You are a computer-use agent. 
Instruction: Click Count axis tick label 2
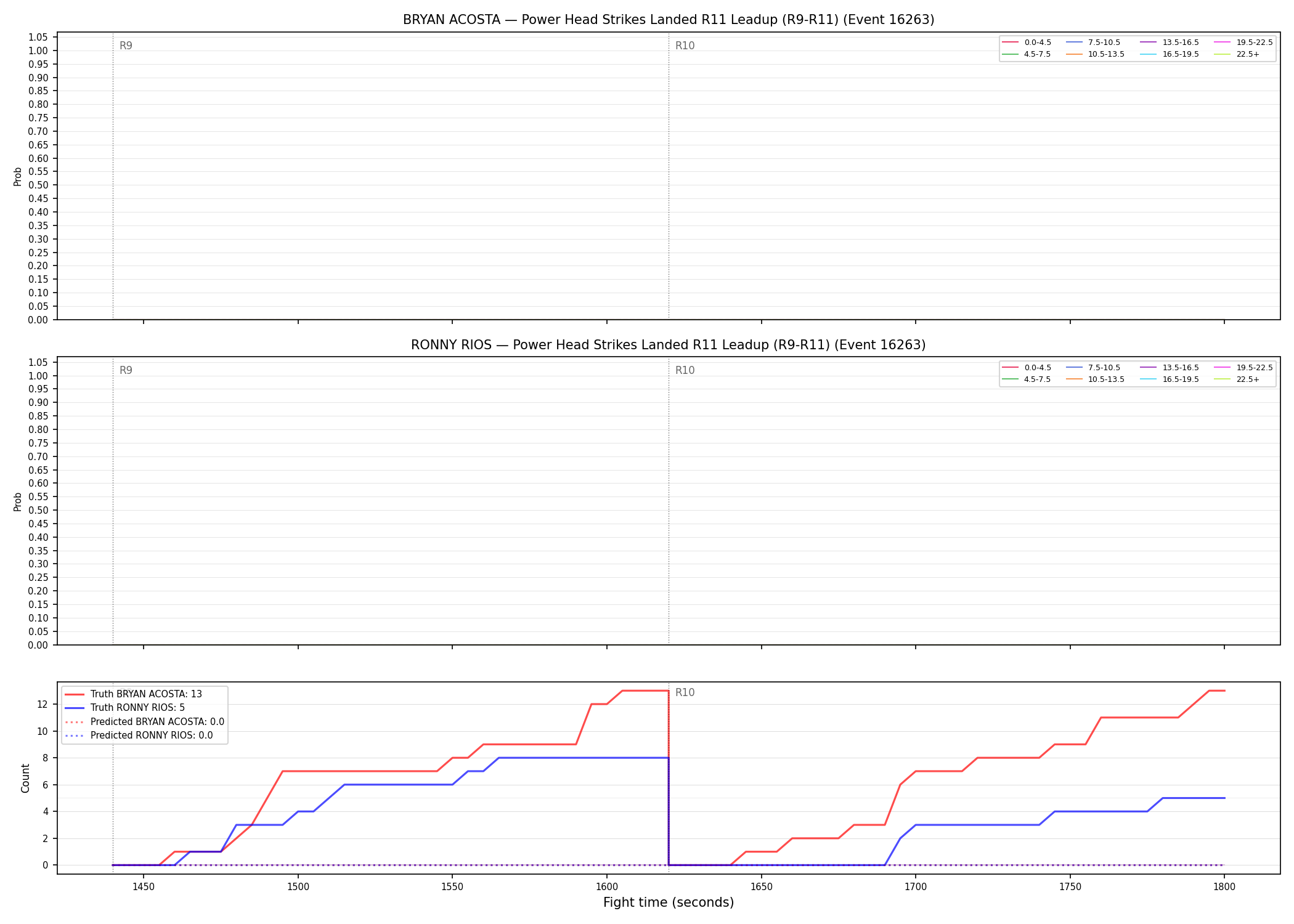[x=46, y=838]
